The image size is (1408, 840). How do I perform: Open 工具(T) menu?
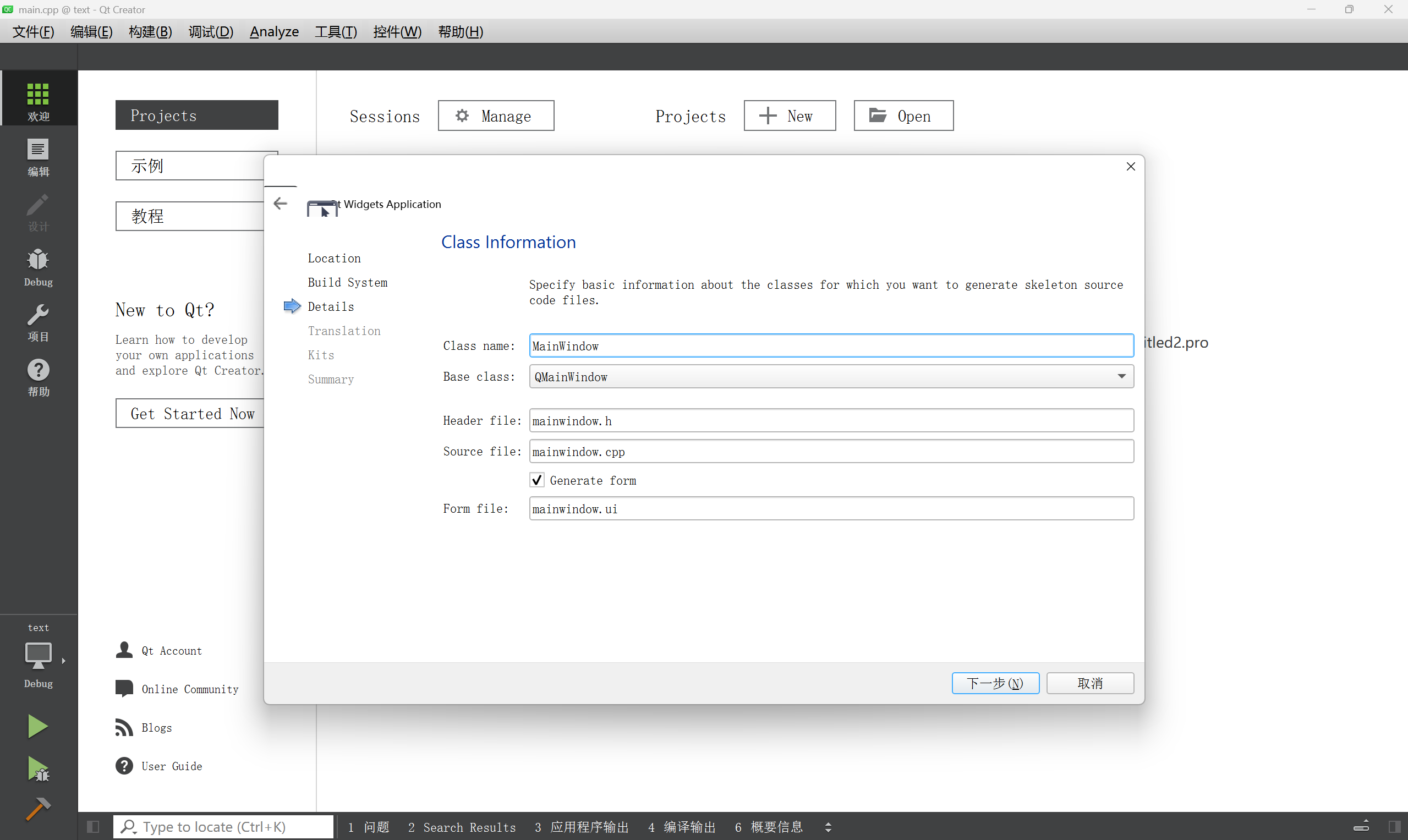pos(336,32)
